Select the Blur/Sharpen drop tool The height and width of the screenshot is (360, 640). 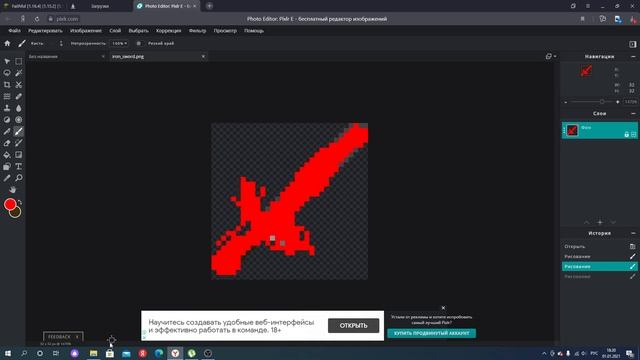[19, 108]
